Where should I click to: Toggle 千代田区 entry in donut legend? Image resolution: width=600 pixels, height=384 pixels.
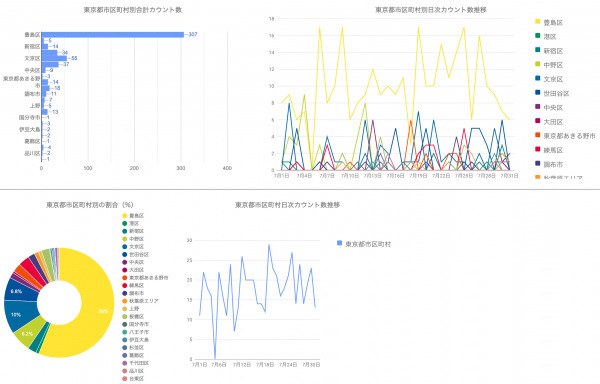tap(135, 363)
